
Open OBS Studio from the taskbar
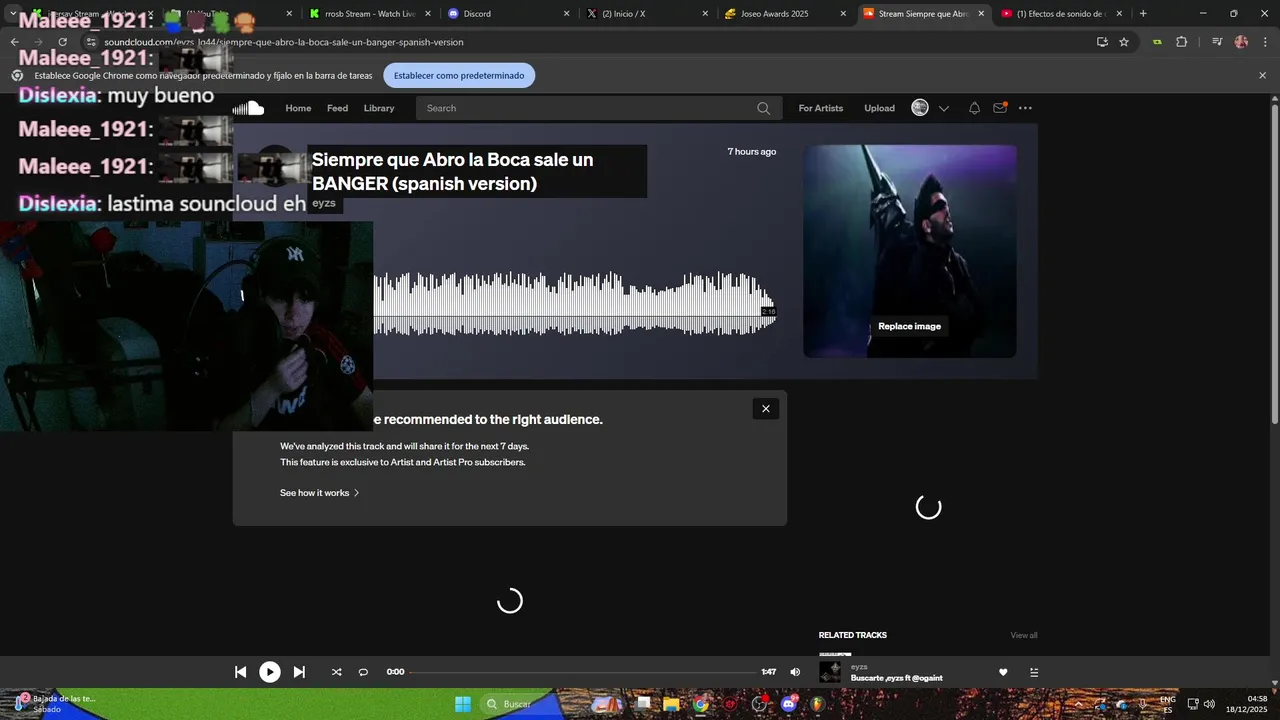pos(760,704)
